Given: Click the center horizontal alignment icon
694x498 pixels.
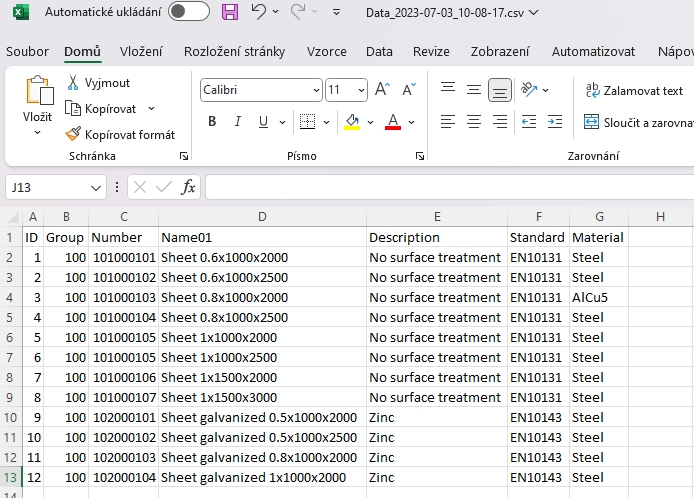Looking at the screenshot, I should point(474,122).
